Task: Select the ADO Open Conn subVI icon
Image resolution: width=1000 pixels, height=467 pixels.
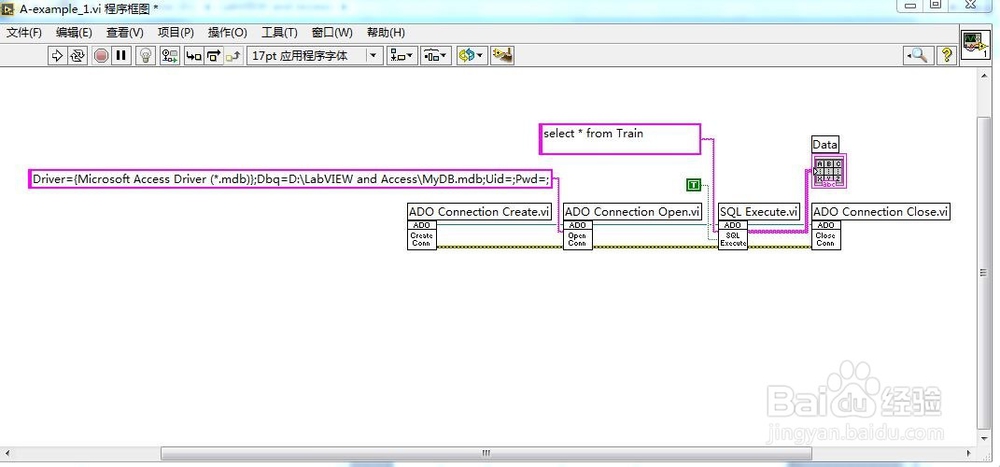Action: [x=577, y=235]
